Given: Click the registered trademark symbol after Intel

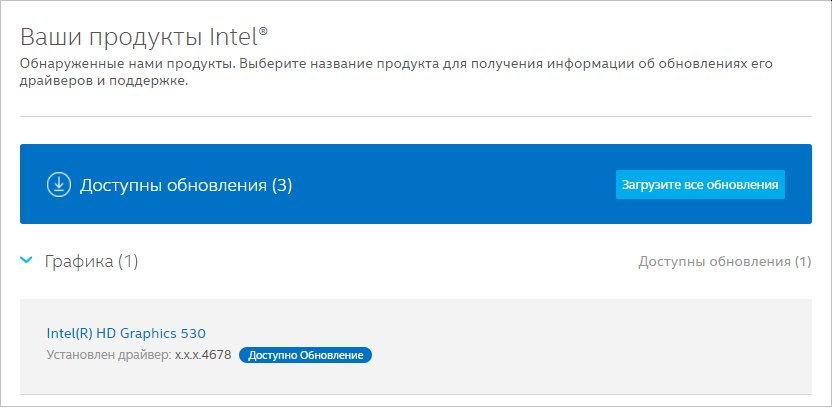Looking at the screenshot, I should 263,31.
